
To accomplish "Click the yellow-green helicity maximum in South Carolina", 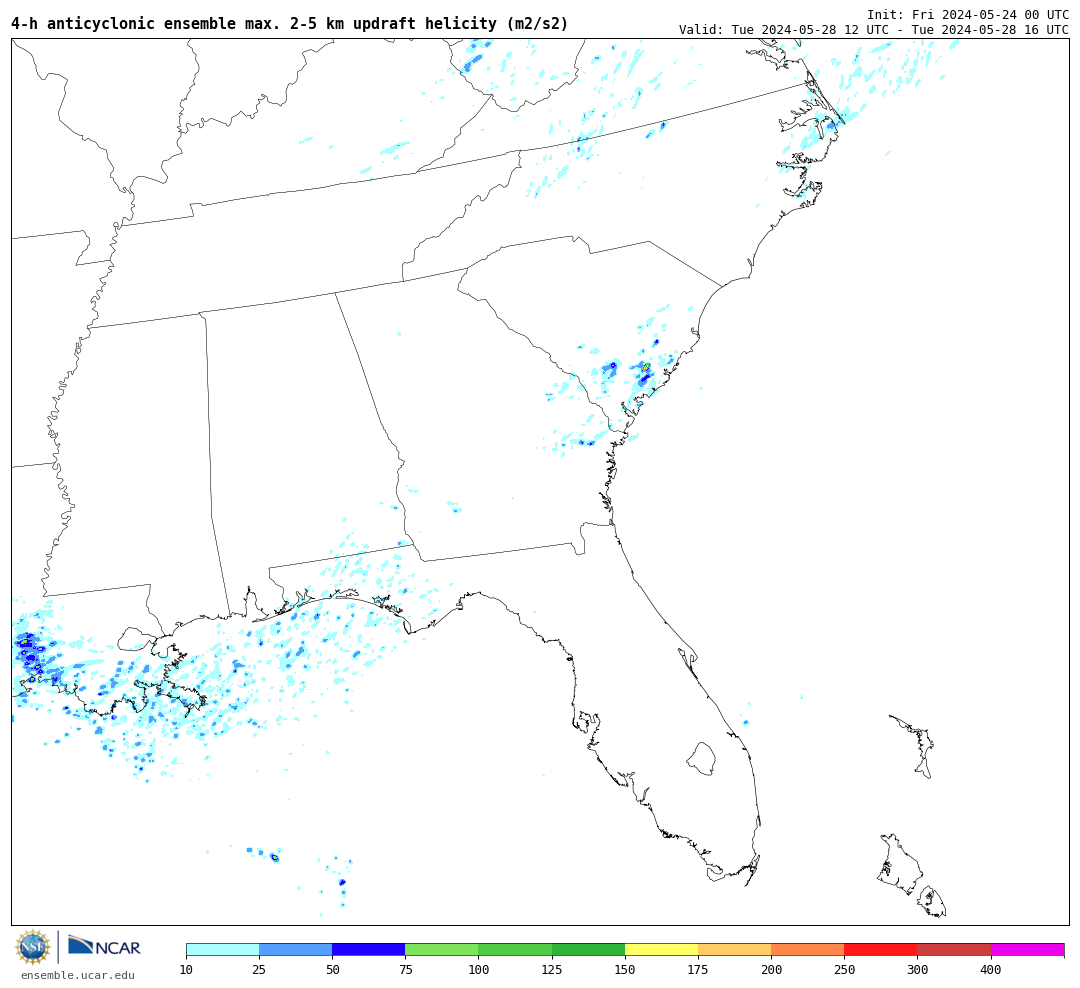I will pyautogui.click(x=645, y=367).
